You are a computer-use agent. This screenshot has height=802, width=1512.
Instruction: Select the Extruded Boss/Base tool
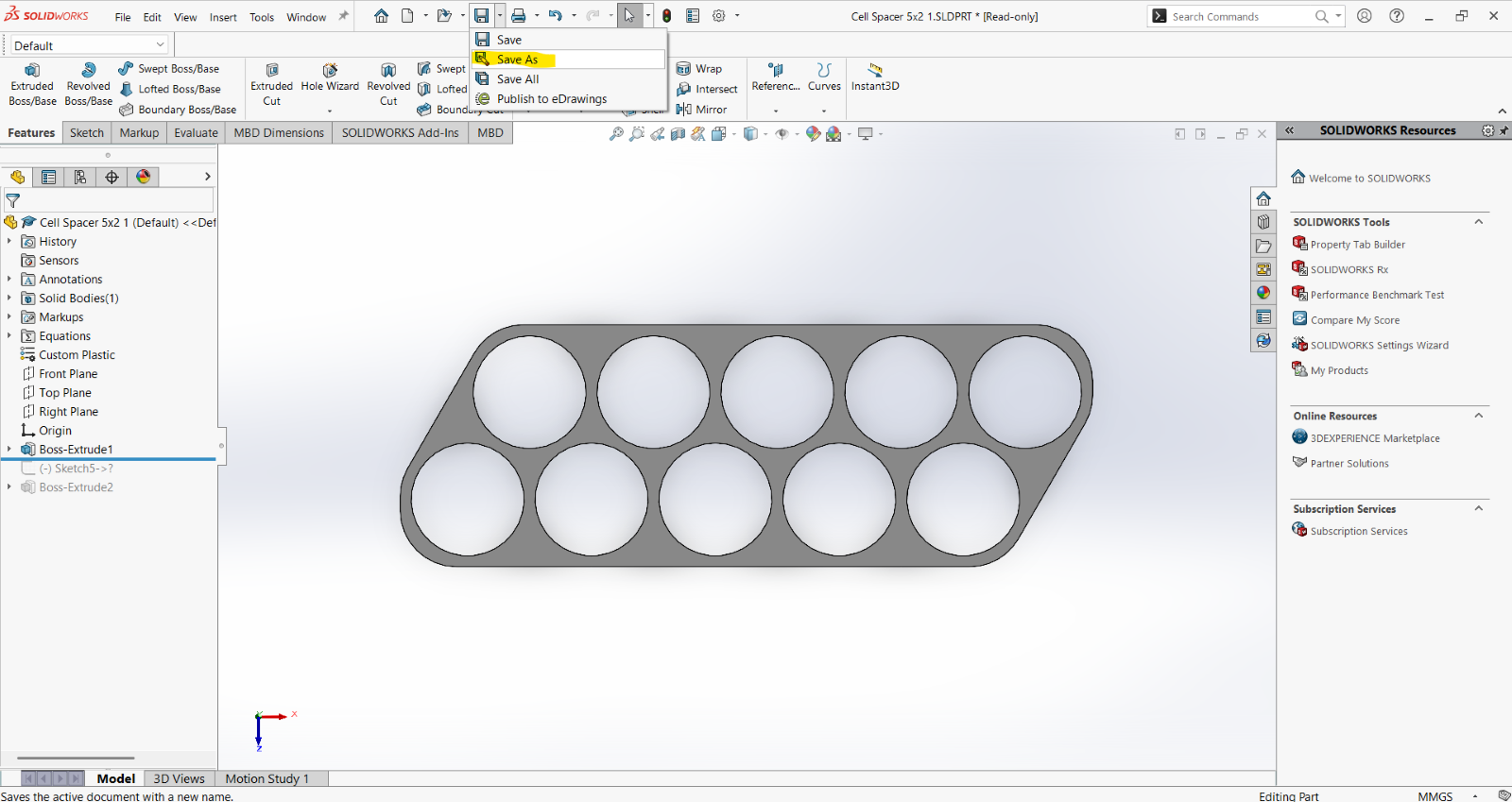tap(32, 85)
